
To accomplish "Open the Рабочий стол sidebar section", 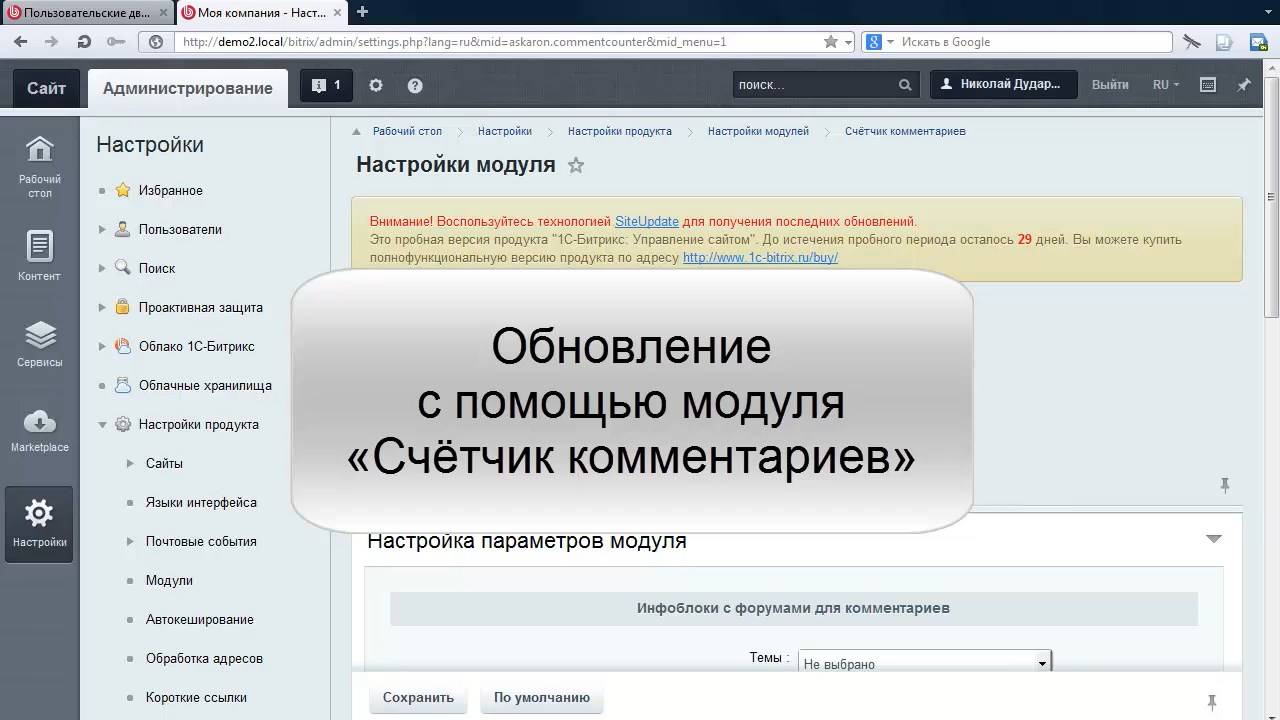I will tap(39, 165).
